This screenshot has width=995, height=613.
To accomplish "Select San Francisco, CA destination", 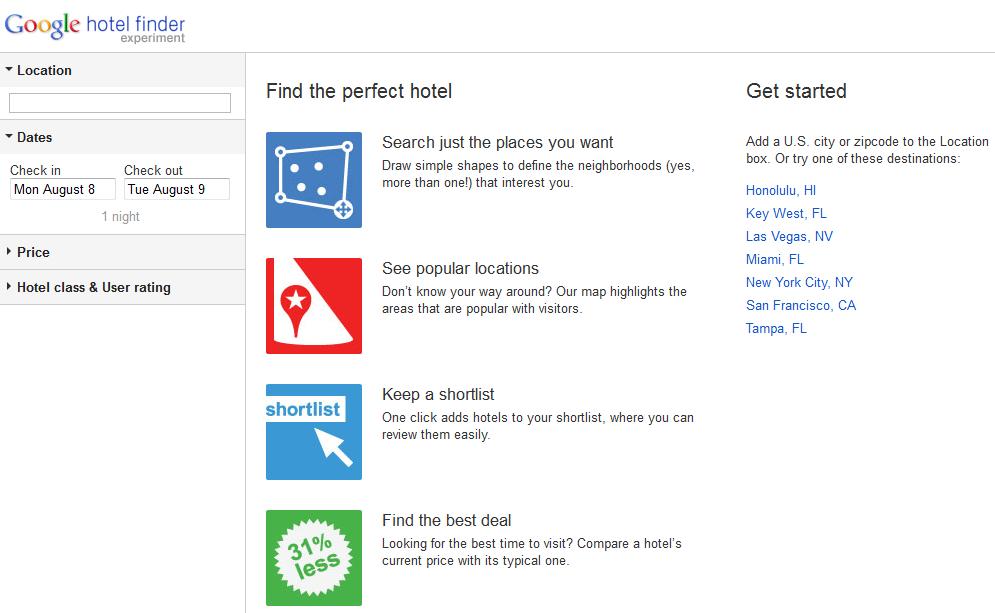I will click(x=801, y=305).
